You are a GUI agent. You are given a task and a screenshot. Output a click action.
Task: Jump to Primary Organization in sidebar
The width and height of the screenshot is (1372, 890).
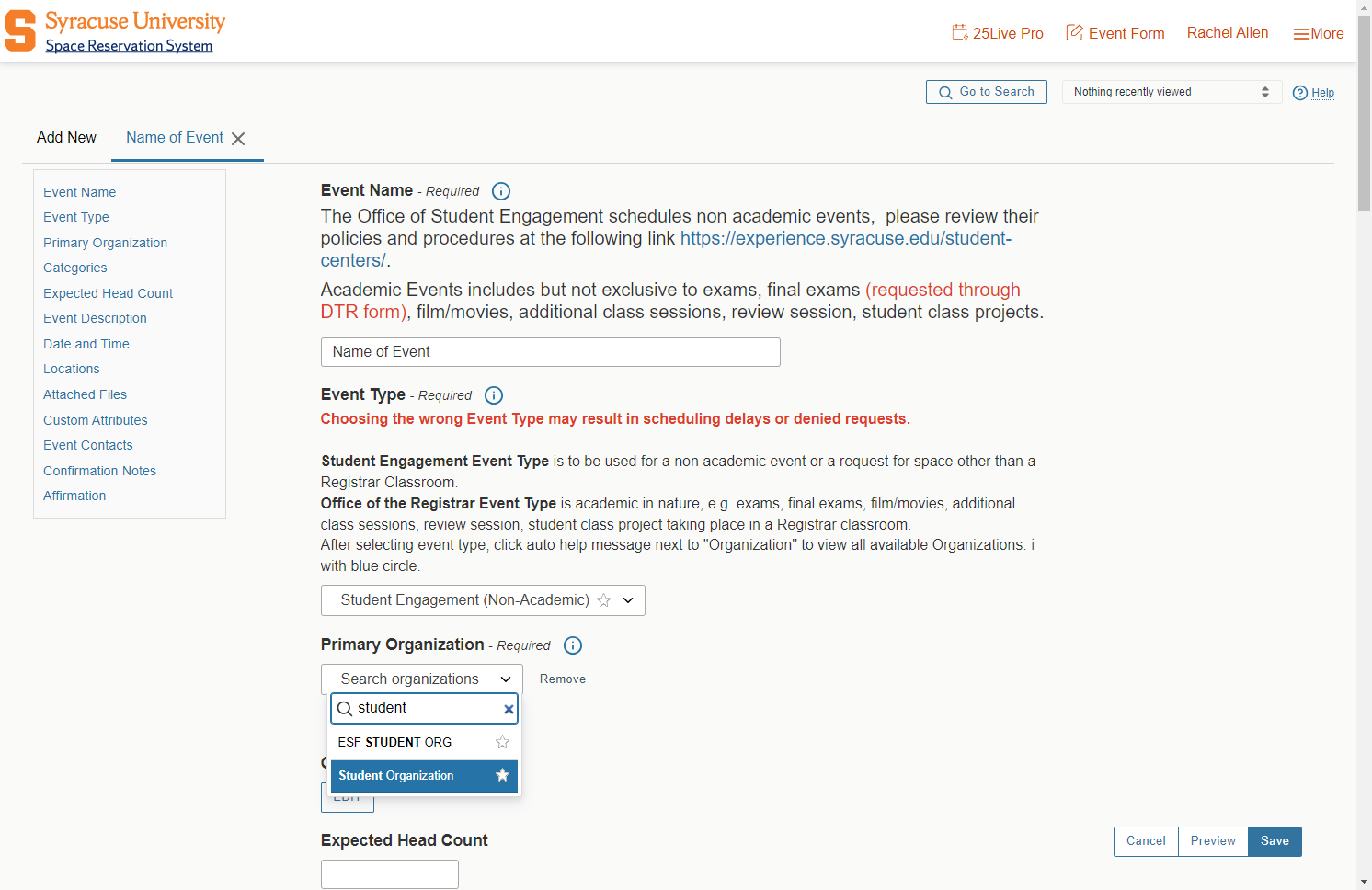tap(105, 243)
